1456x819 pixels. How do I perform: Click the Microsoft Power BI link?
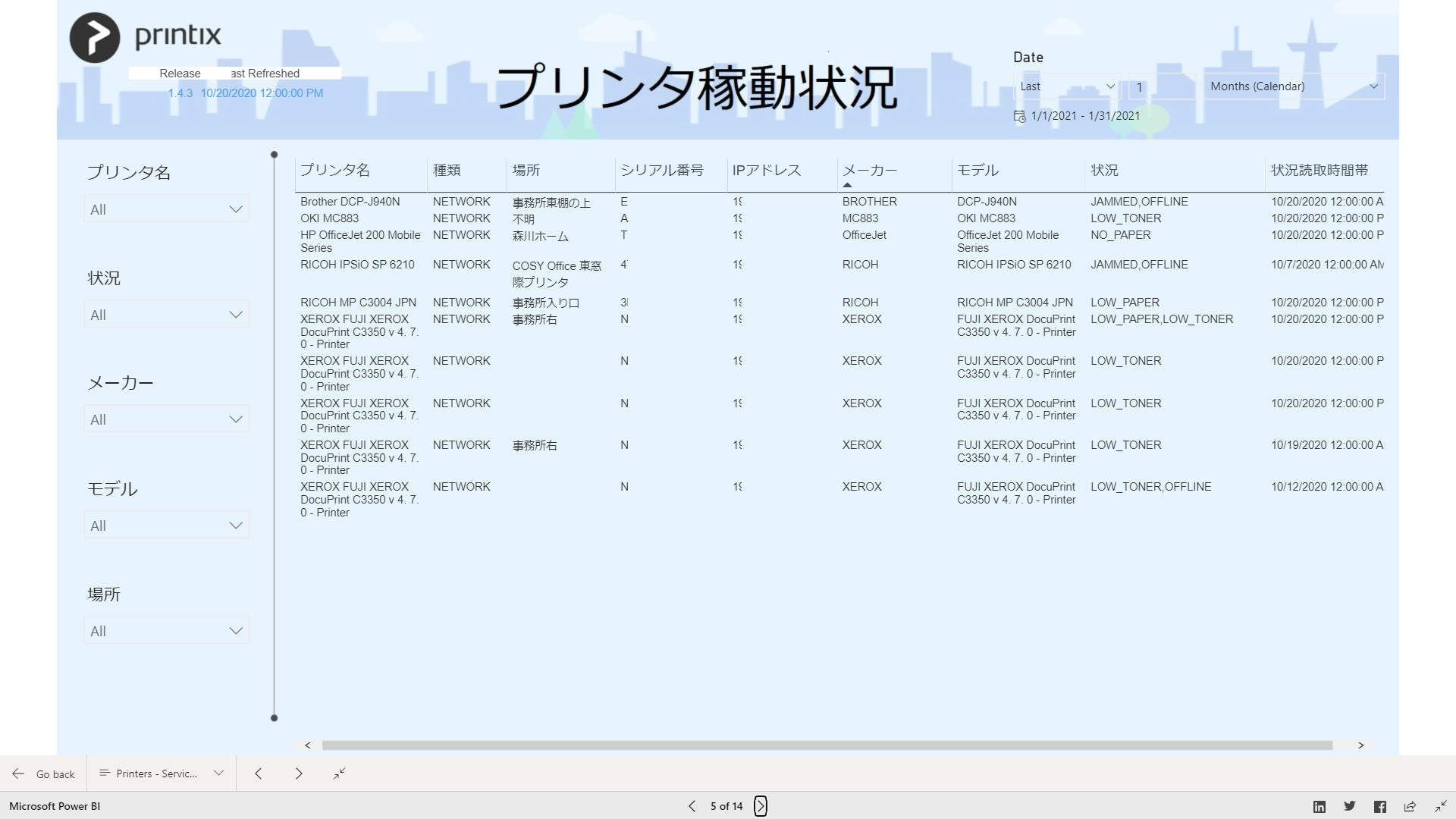click(x=55, y=806)
